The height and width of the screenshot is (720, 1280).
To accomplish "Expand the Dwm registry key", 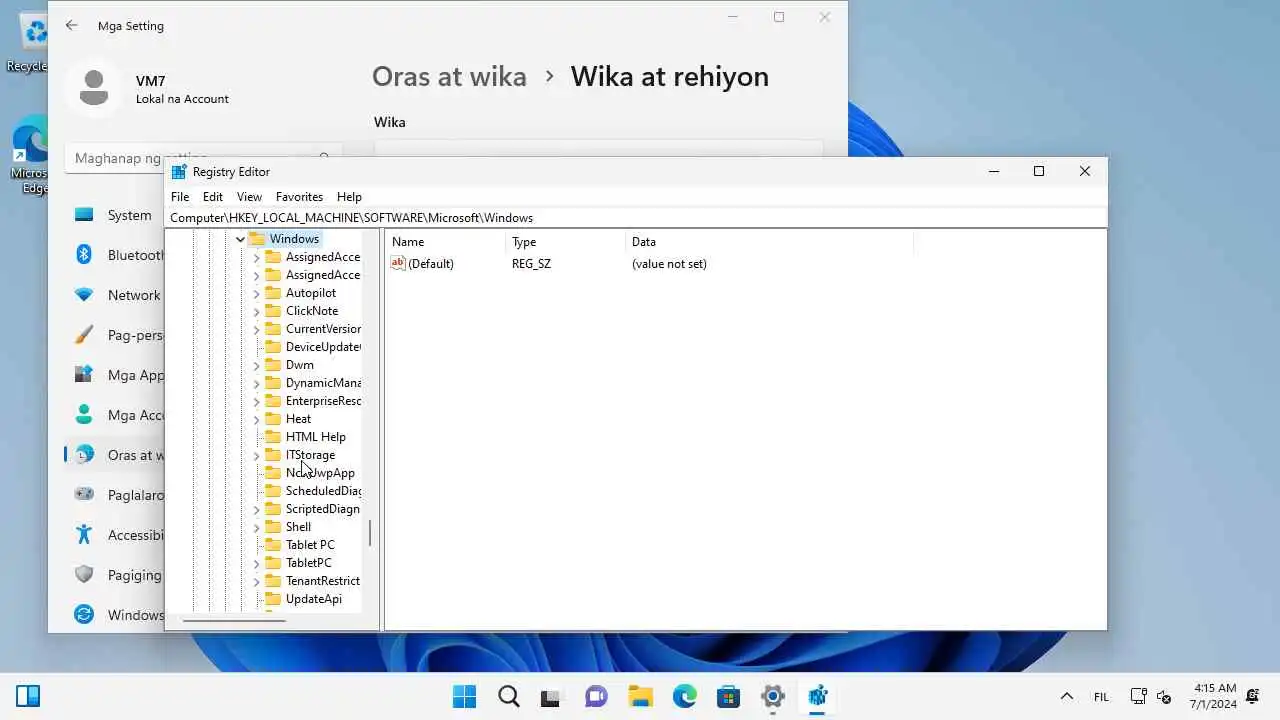I will click(256, 365).
